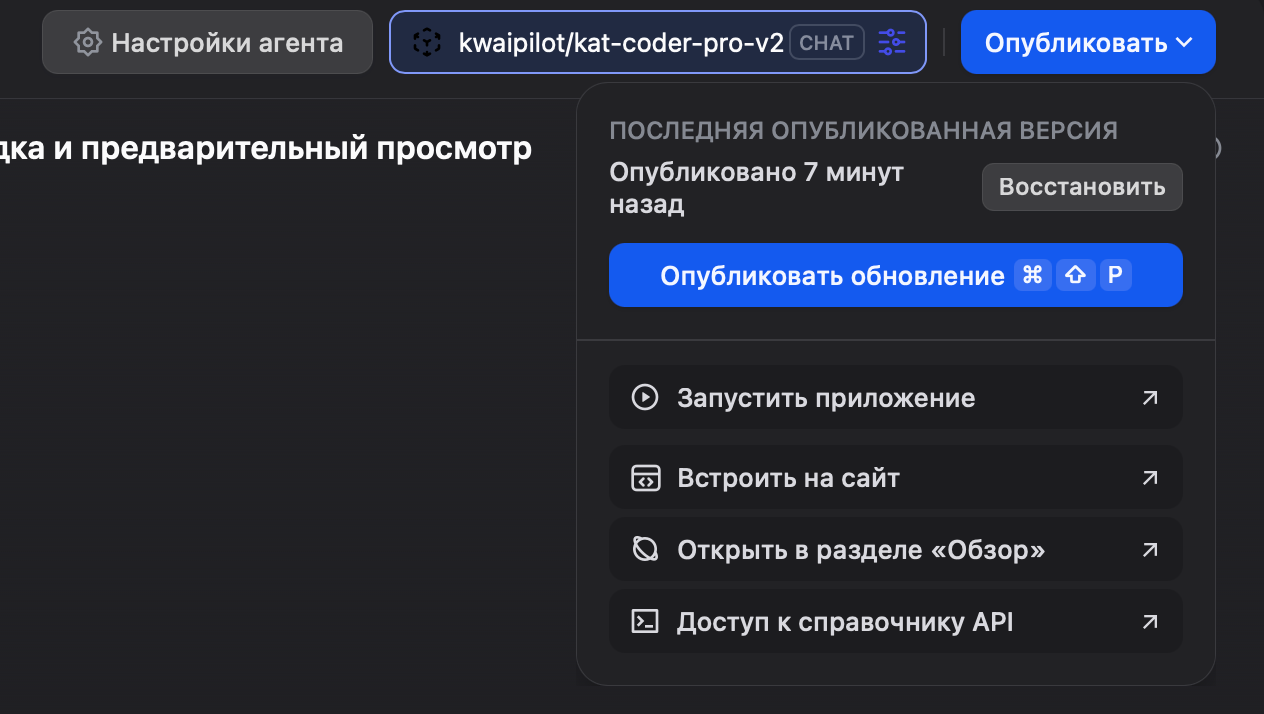Click the external-link arrow on Открыть в разделе «Обзор»

(x=1149, y=549)
